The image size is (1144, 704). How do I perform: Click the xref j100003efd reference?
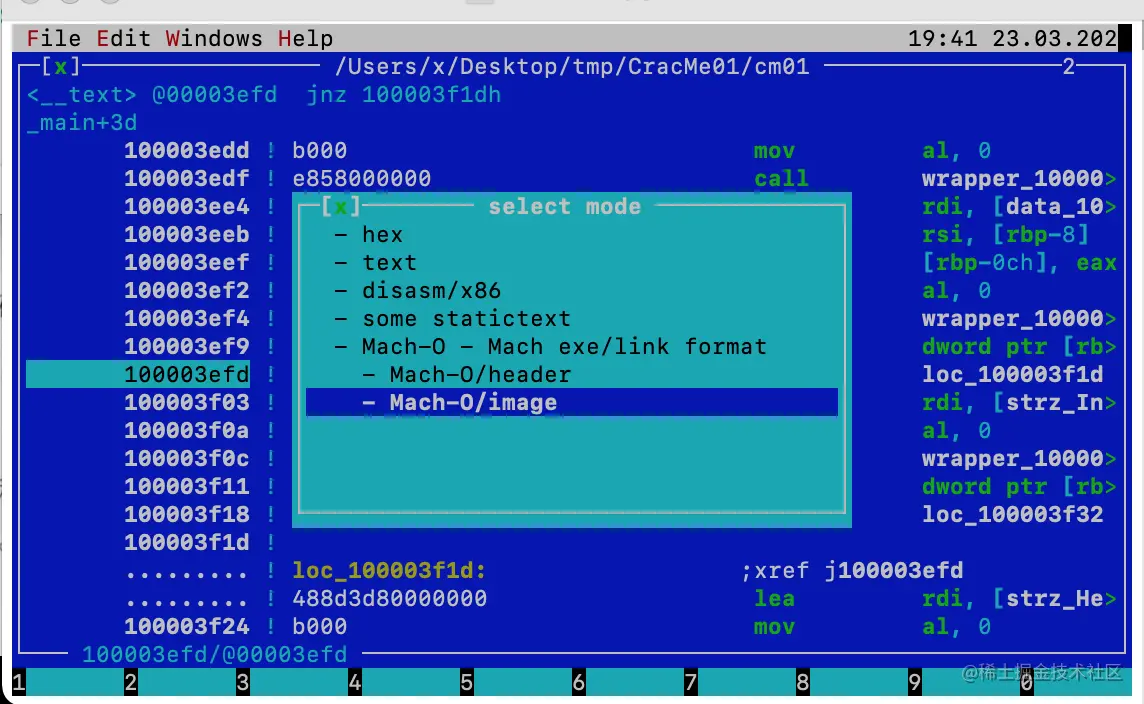coord(852,570)
